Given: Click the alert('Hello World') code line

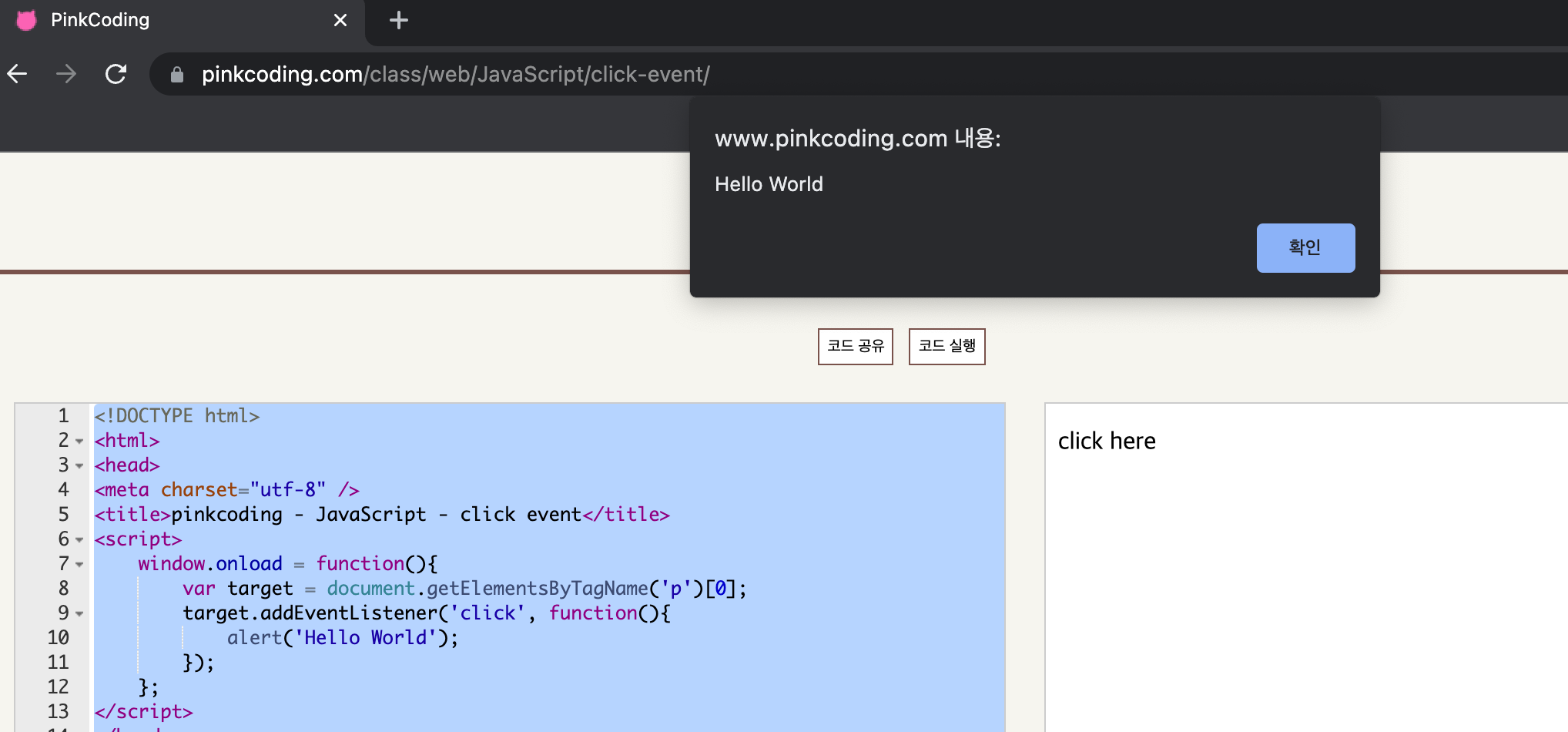Looking at the screenshot, I should (x=343, y=638).
